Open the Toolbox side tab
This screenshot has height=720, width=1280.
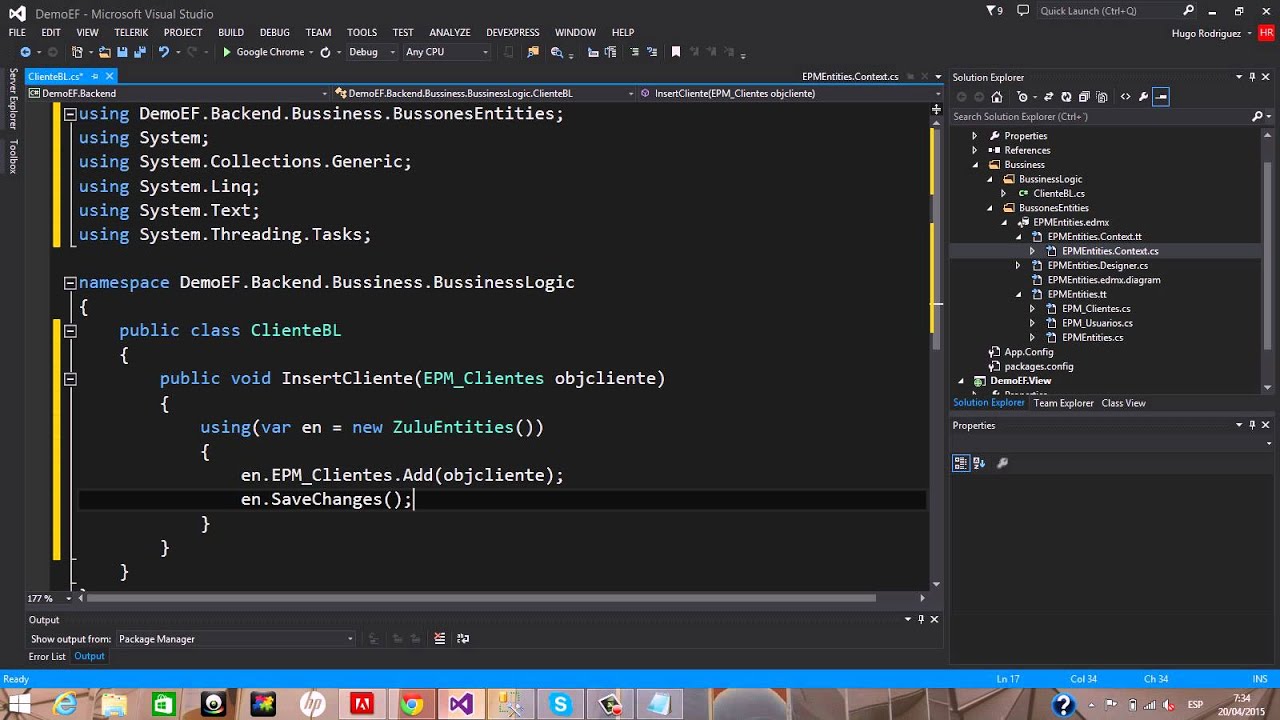(x=13, y=158)
